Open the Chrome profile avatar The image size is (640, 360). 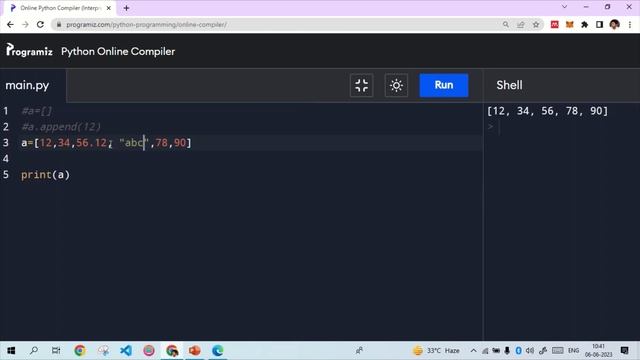tap(615, 24)
